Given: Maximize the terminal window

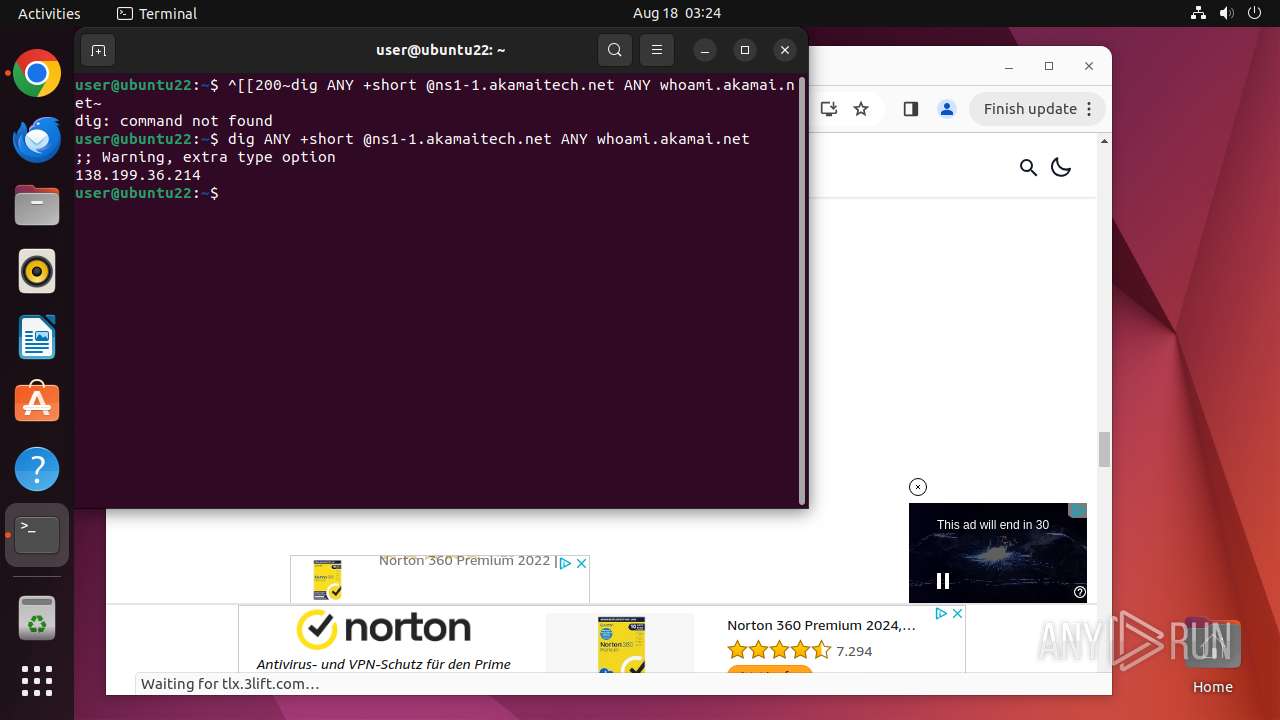Looking at the screenshot, I should [x=745, y=50].
